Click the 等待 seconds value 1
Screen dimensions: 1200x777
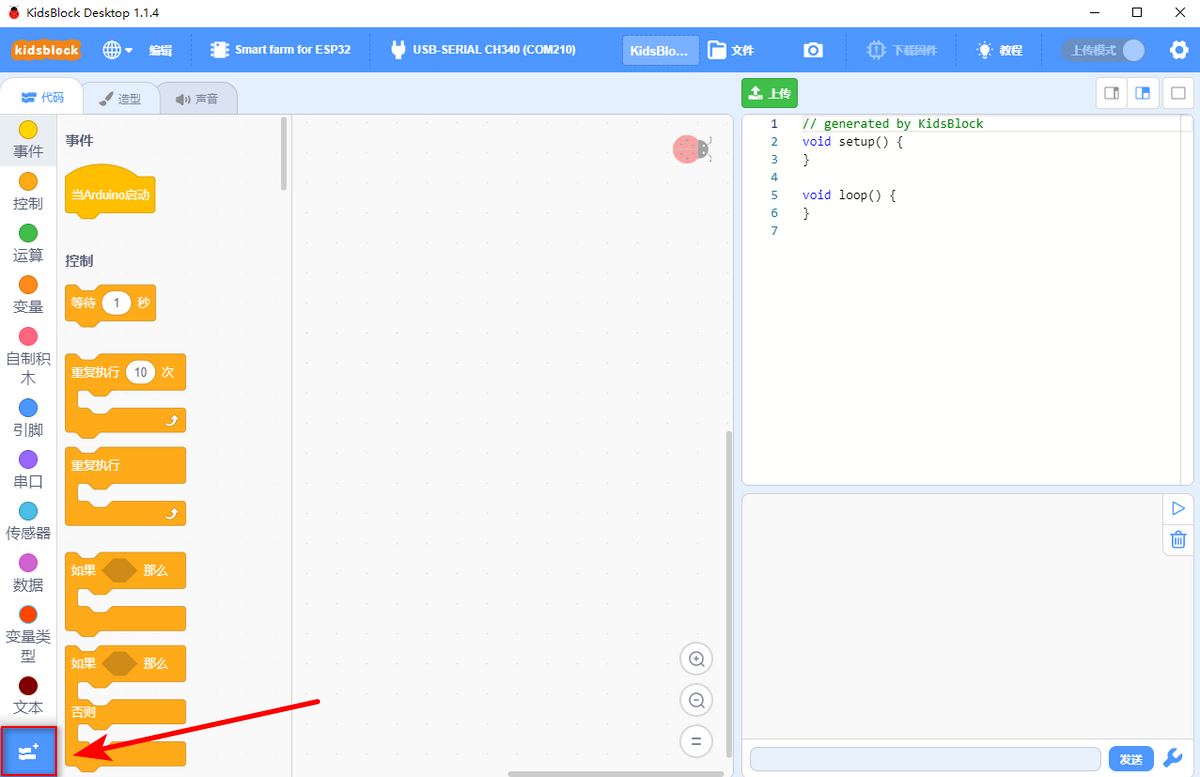(x=117, y=302)
